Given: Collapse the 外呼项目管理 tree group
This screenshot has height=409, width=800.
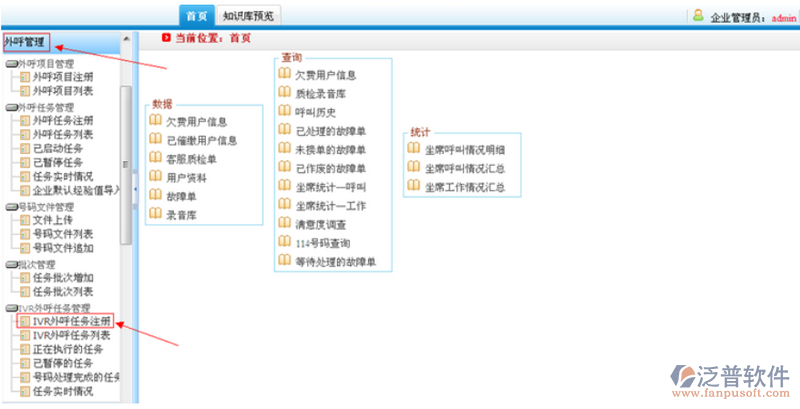Looking at the screenshot, I should (11, 63).
